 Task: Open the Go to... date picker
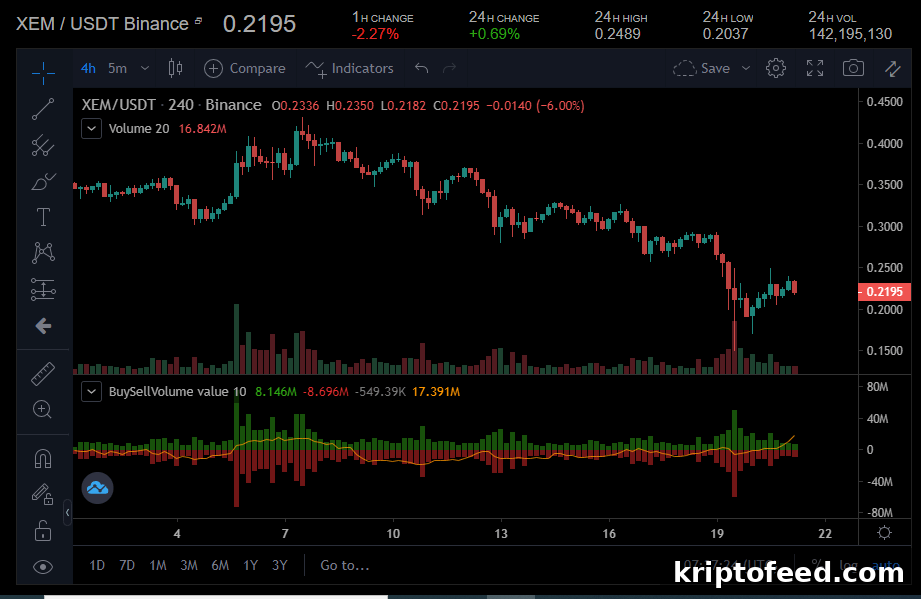click(x=345, y=566)
